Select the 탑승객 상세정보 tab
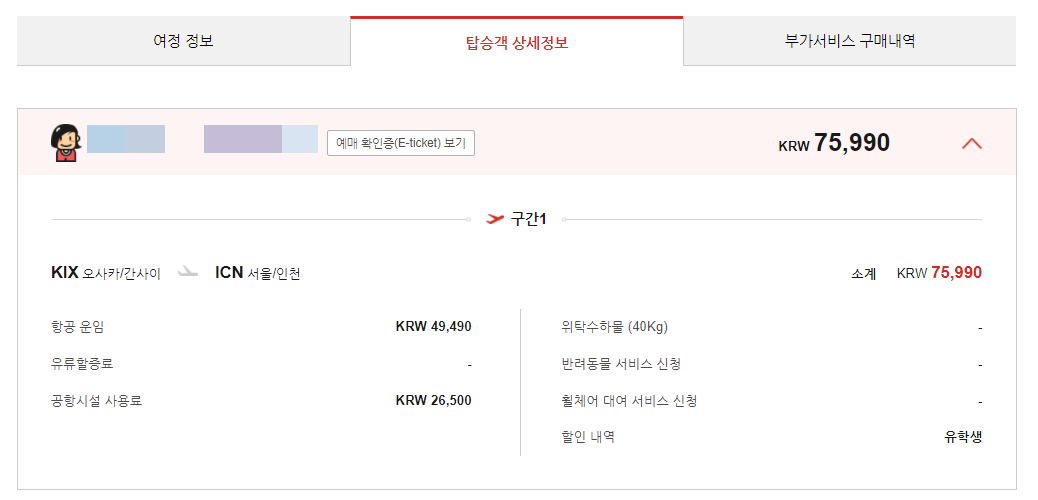1038x500 pixels. pyautogui.click(x=517, y=43)
